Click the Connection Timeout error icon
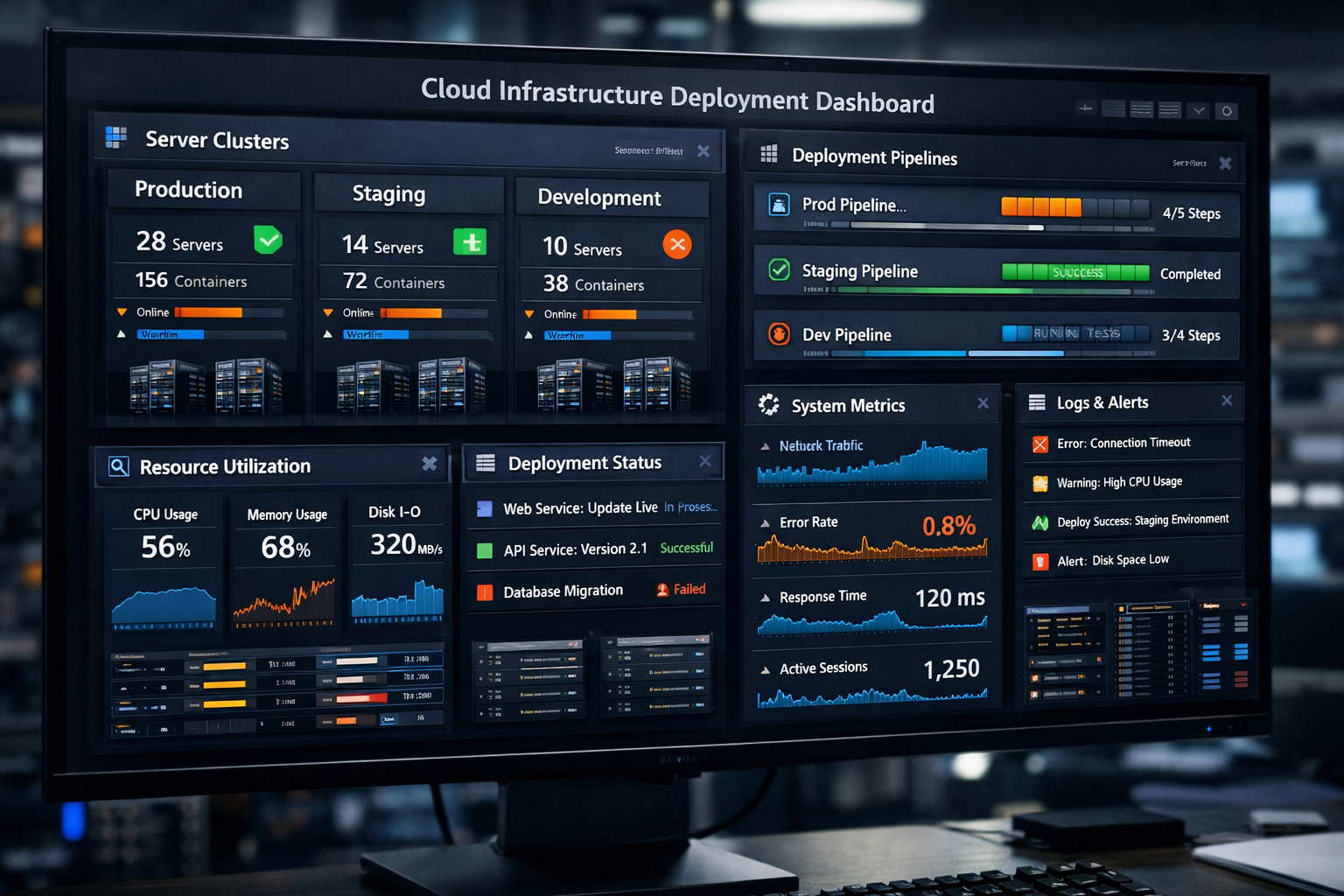Viewport: 1344px width, 896px height. click(x=1040, y=444)
